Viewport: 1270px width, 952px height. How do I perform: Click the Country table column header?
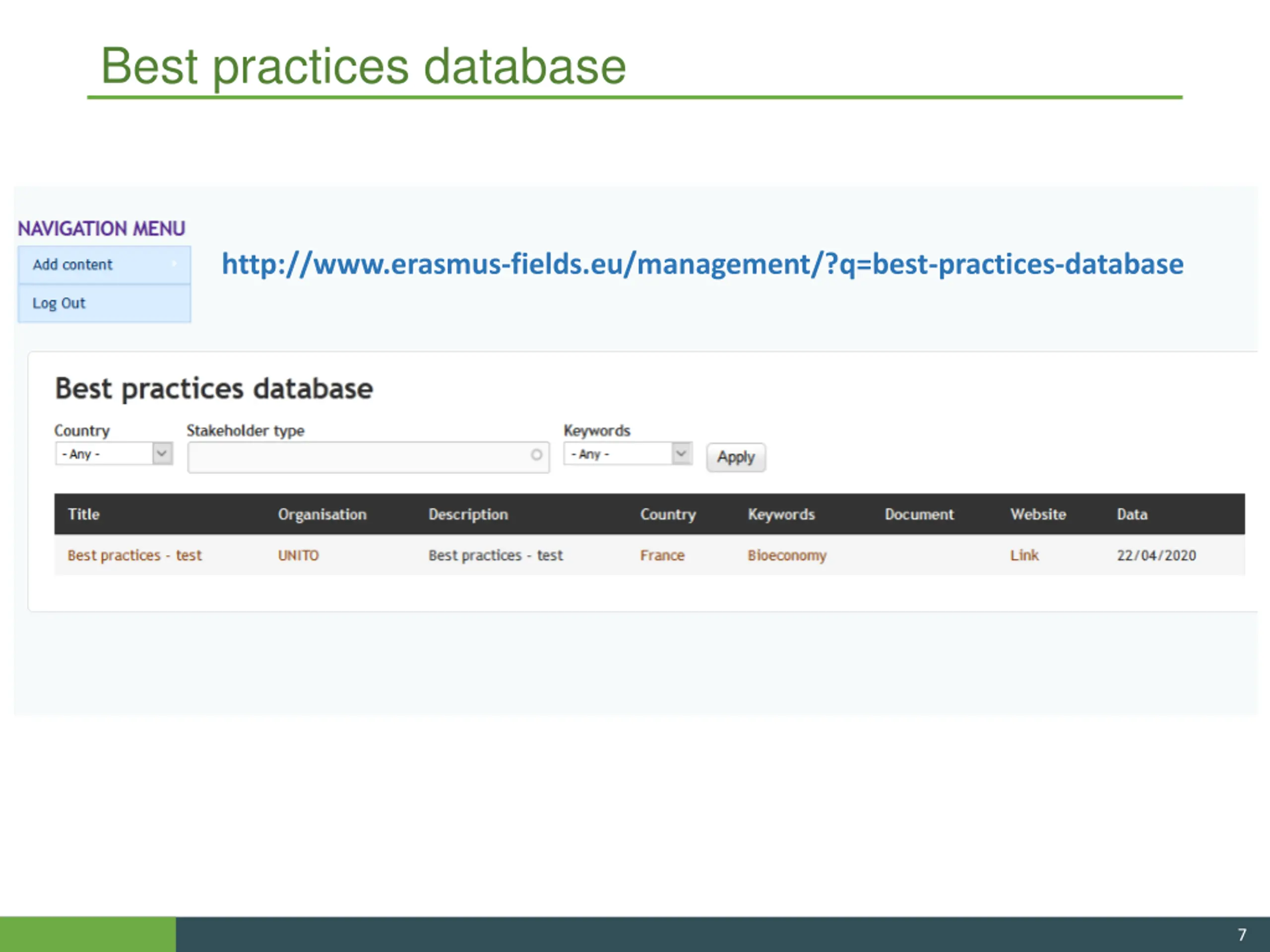click(x=668, y=515)
